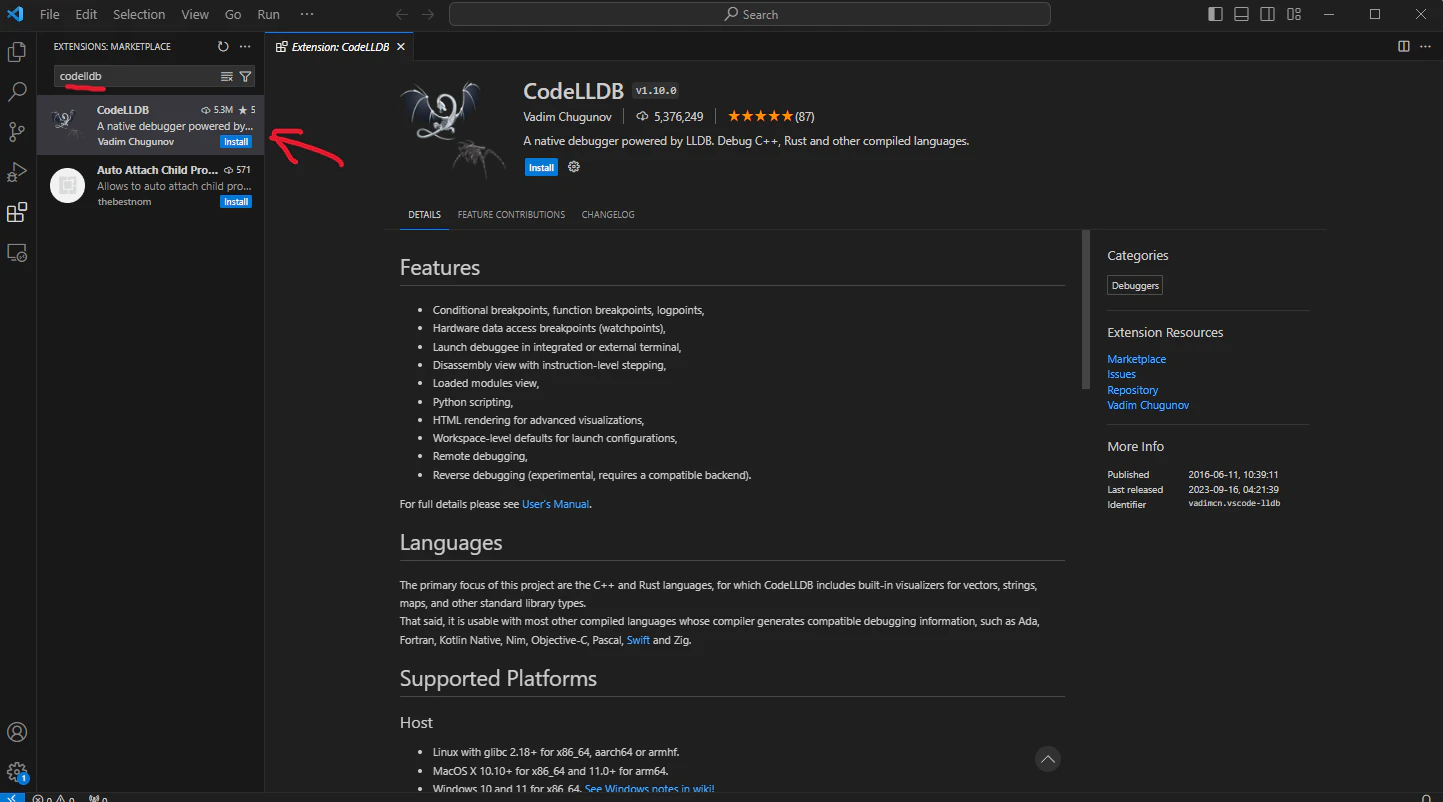Install Auto Attach Child Processes extension
Screen dimensions: 1443x802
[x=236, y=202]
